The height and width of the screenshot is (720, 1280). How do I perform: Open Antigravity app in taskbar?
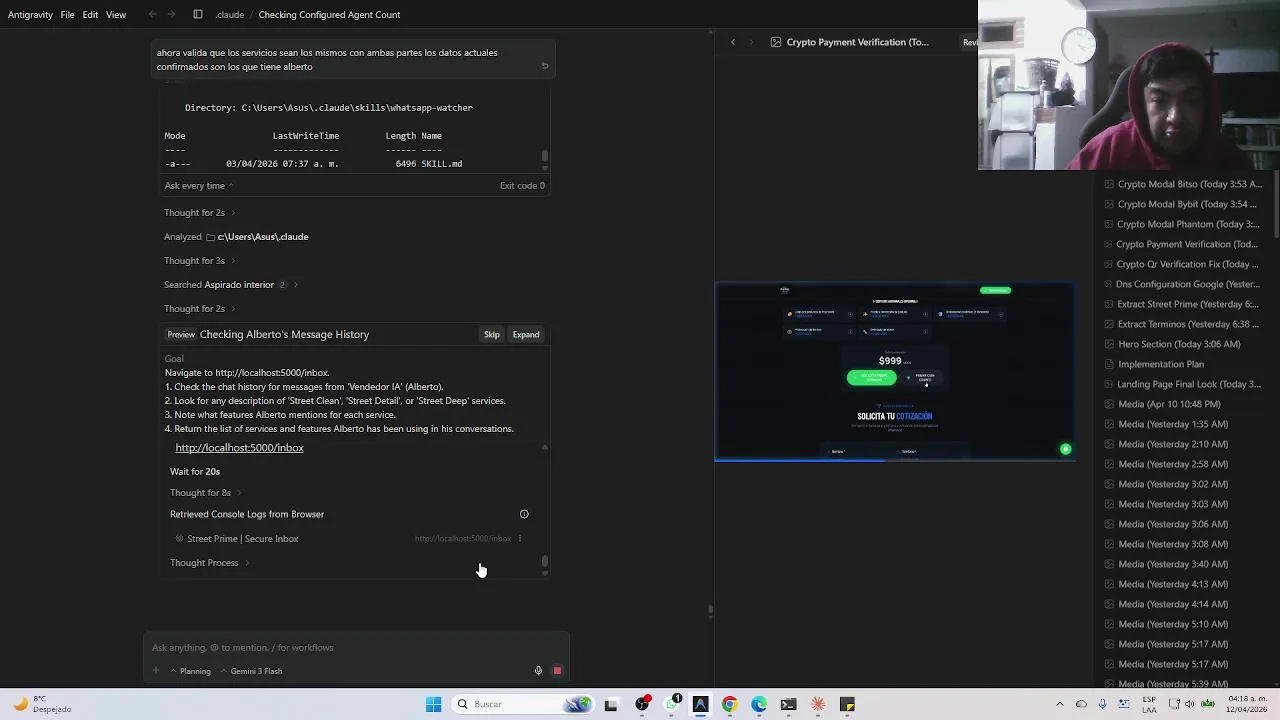tap(700, 704)
